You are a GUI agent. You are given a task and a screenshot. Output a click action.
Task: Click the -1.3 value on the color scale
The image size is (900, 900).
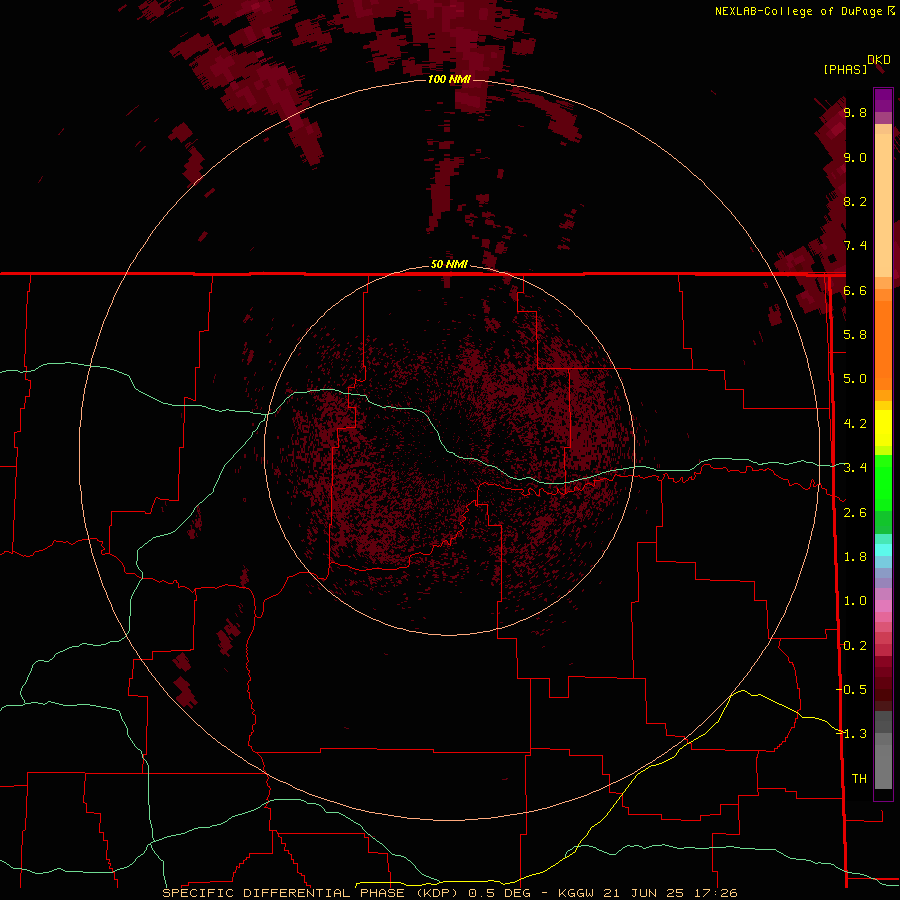pos(852,734)
